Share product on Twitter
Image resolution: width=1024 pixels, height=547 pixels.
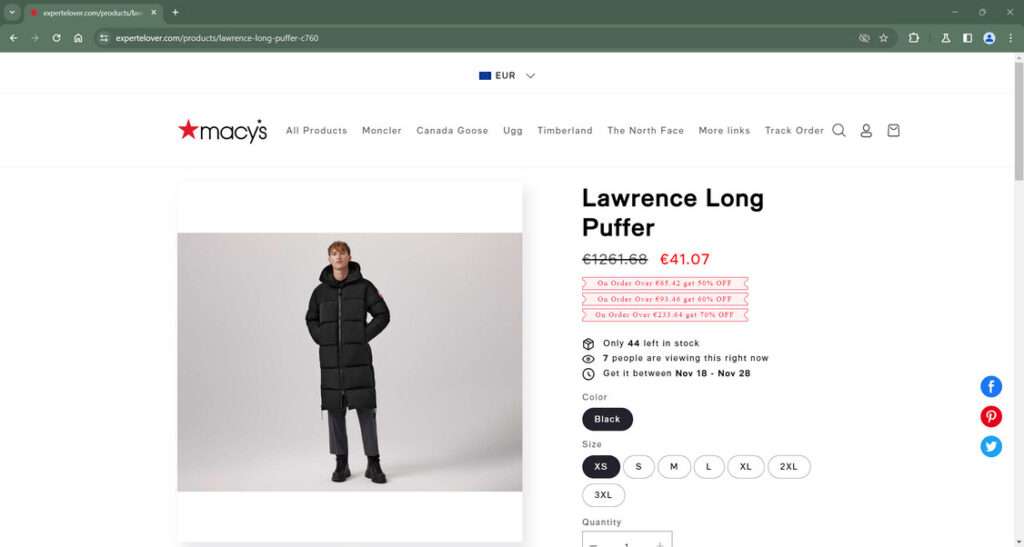(991, 446)
